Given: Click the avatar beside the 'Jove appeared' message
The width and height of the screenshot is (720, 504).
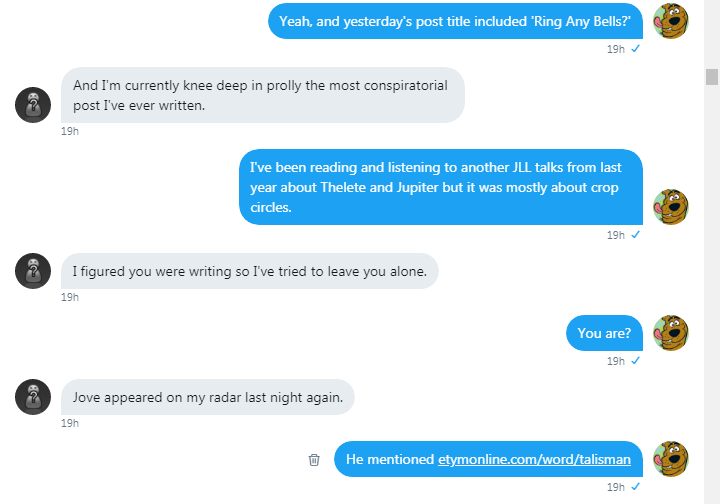Looking at the screenshot, I should pos(33,397).
